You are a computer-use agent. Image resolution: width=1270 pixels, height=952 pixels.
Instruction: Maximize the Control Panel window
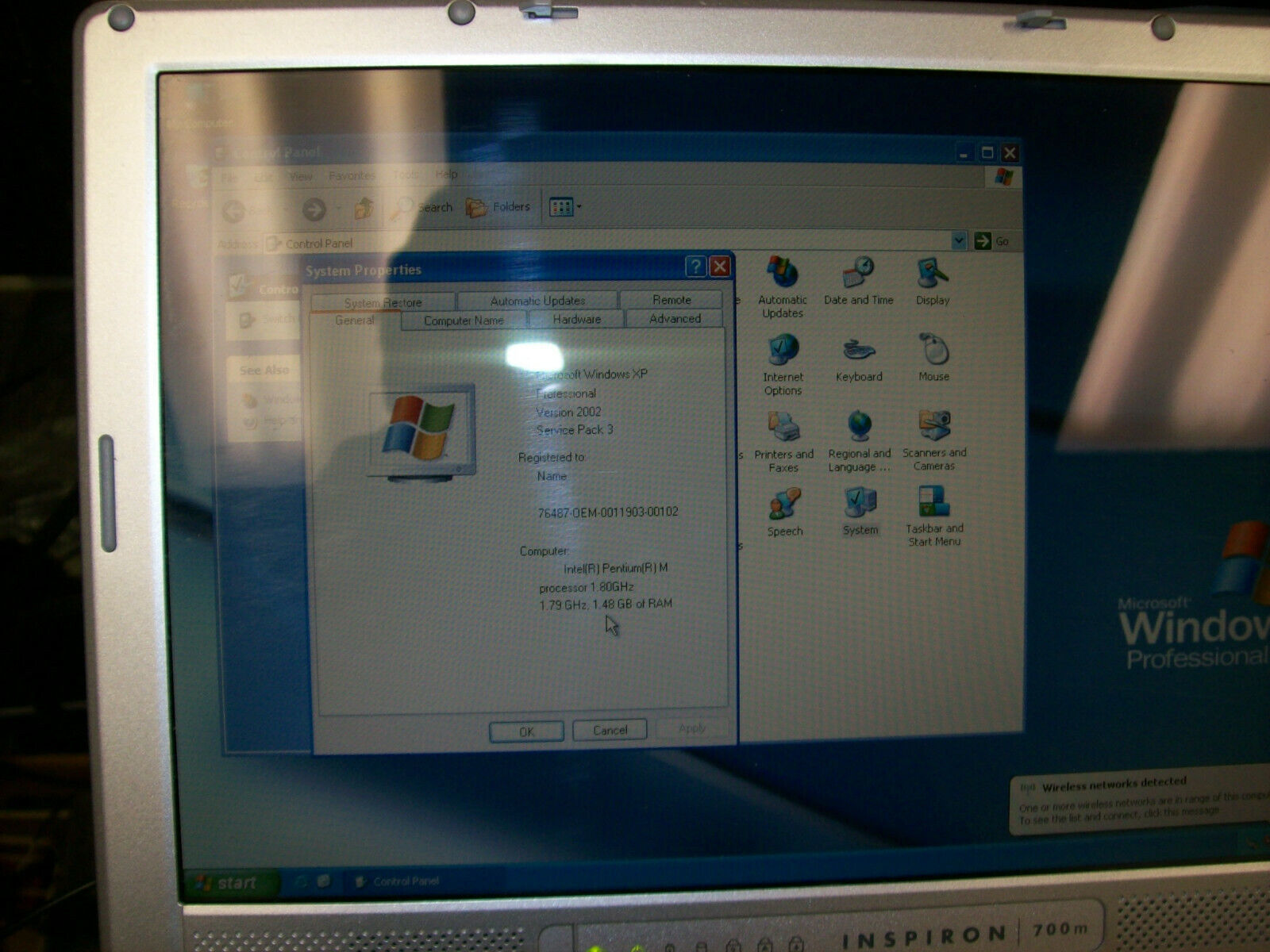coord(987,152)
